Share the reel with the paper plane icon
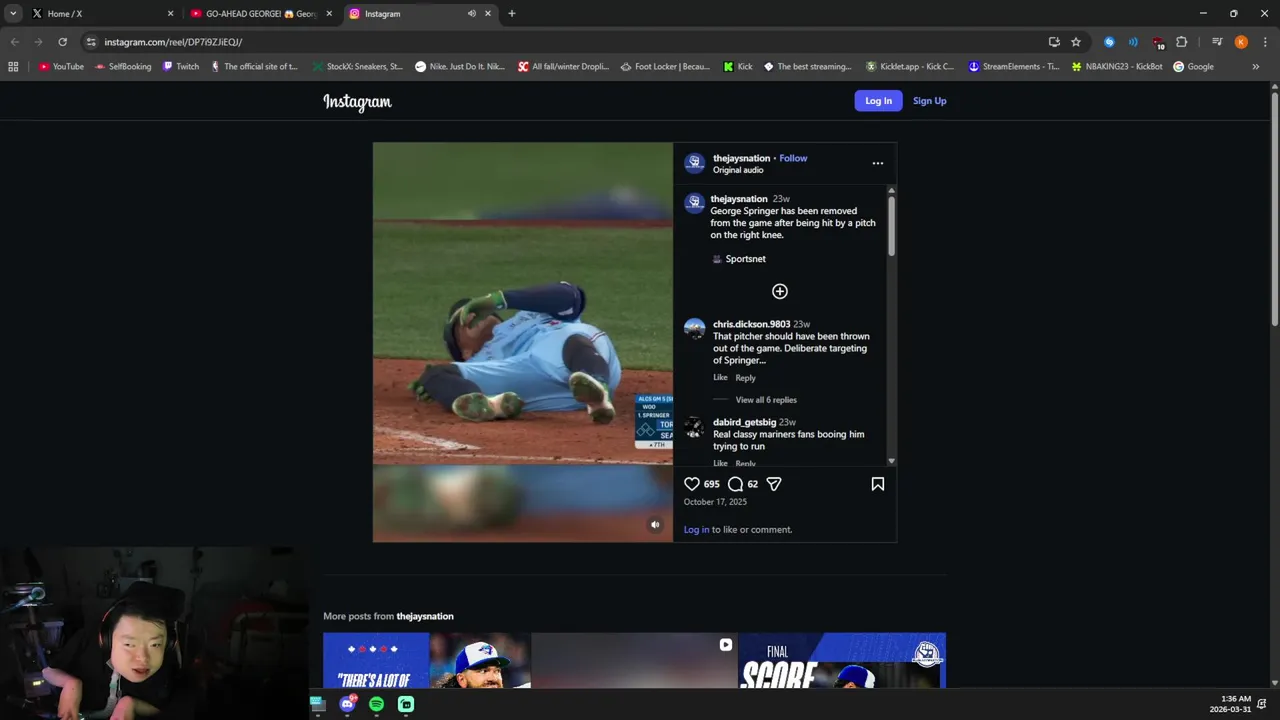The height and width of the screenshot is (720, 1280). click(774, 484)
